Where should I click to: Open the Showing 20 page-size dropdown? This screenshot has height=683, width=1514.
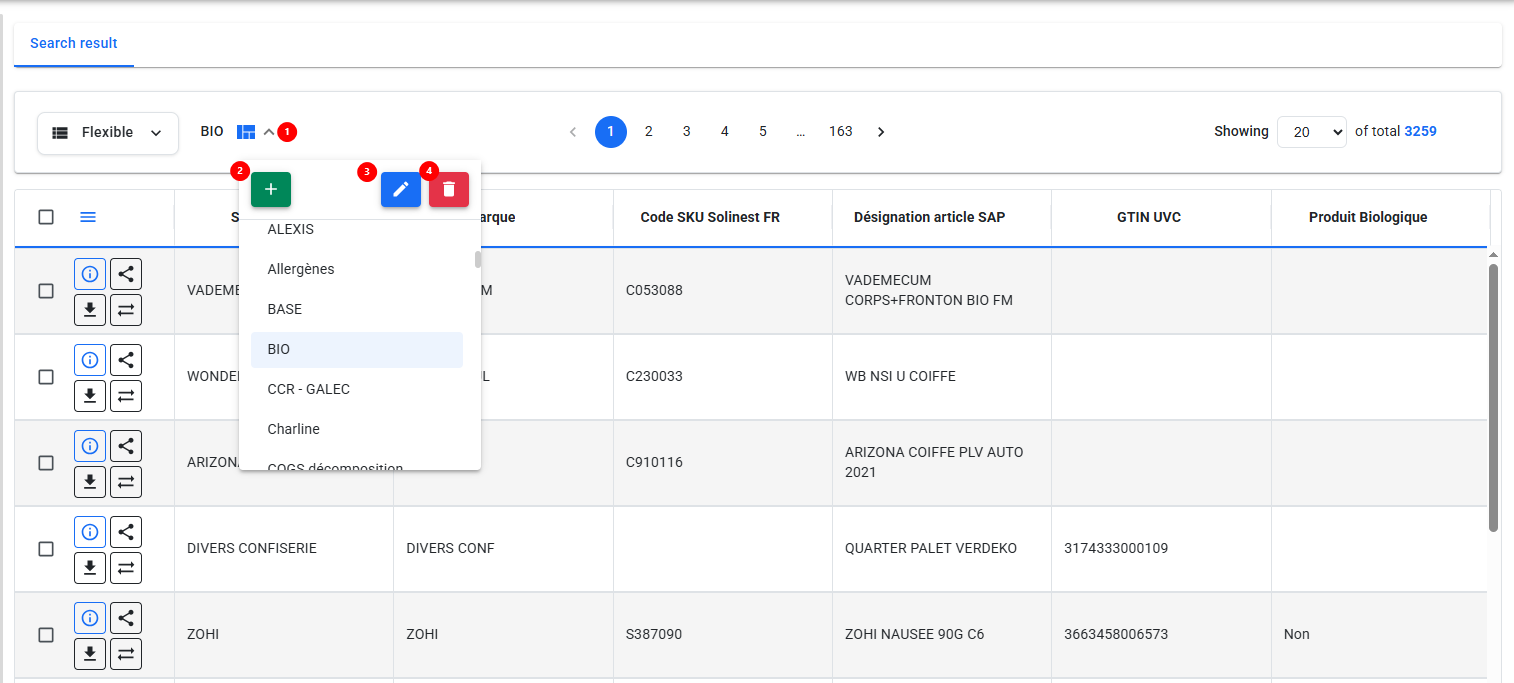click(1311, 132)
